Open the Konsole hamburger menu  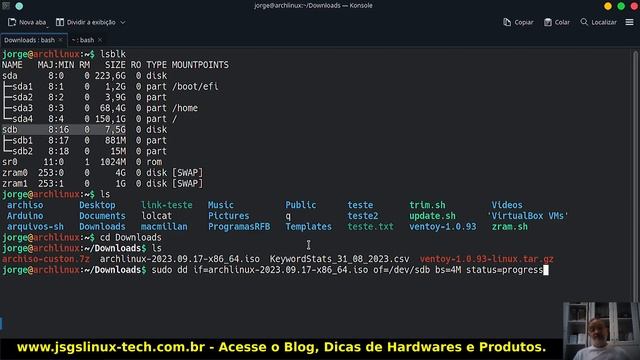coord(629,22)
